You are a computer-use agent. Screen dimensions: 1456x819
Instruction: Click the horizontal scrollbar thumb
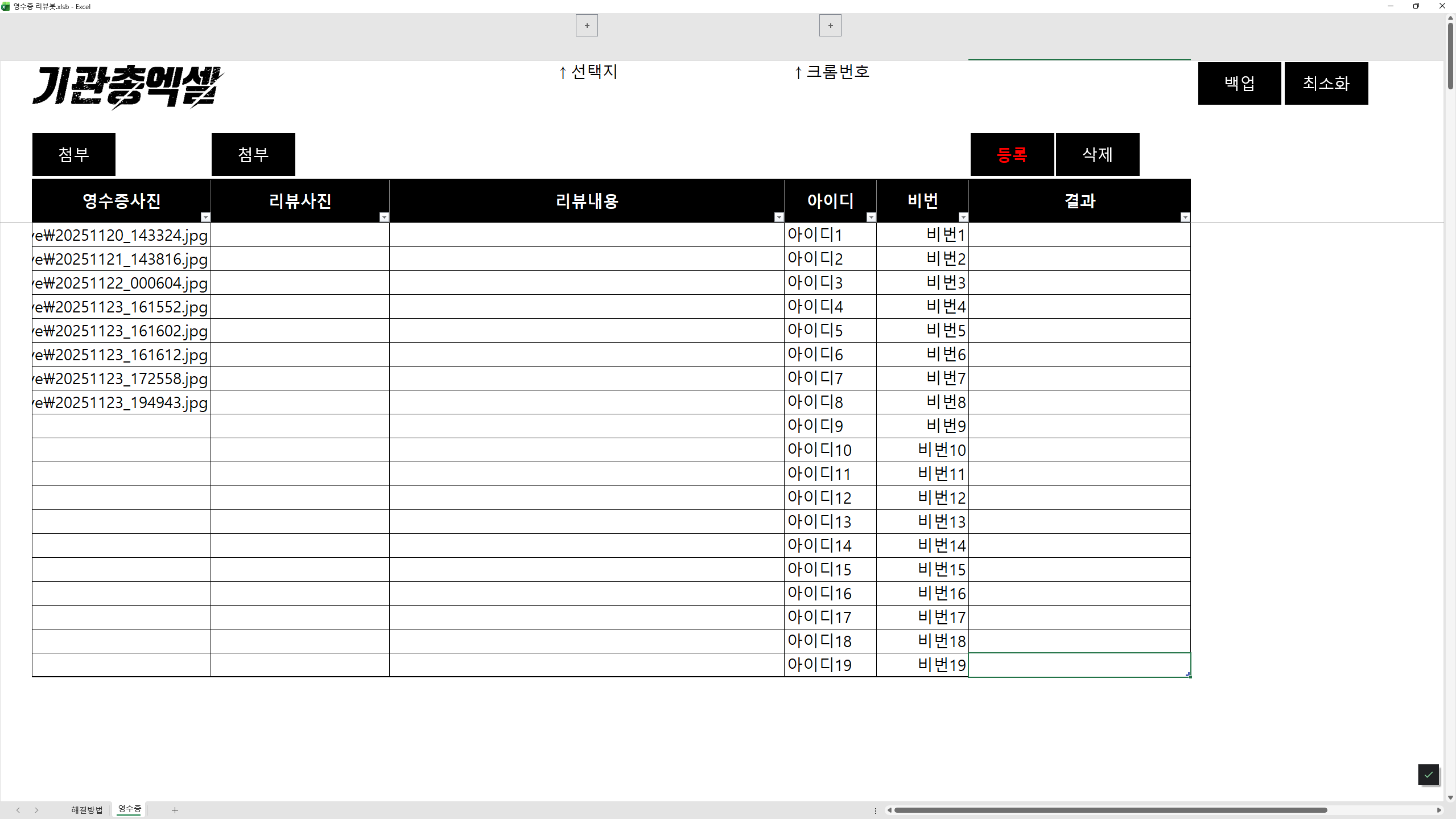pos(1109,810)
